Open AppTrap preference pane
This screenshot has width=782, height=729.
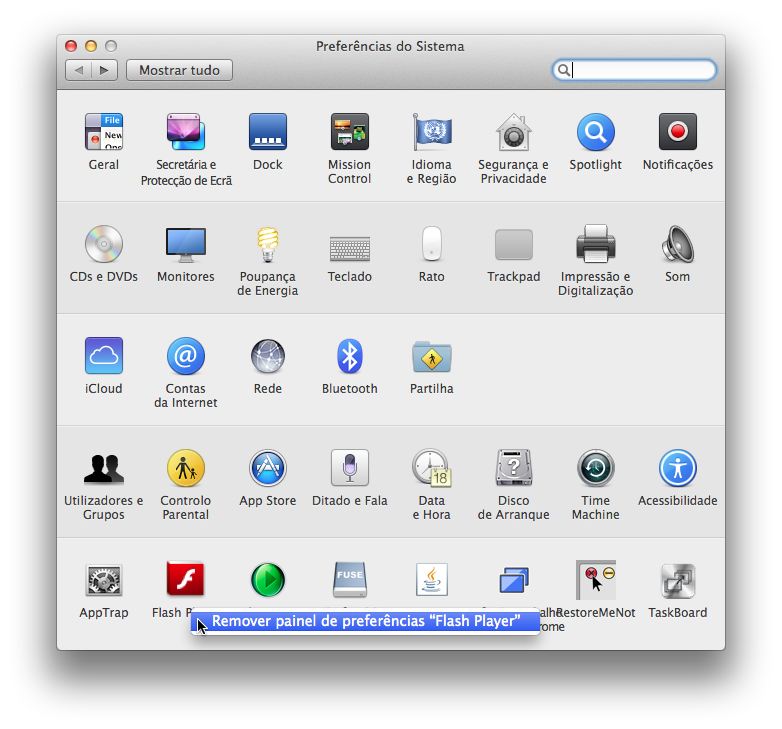point(103,580)
